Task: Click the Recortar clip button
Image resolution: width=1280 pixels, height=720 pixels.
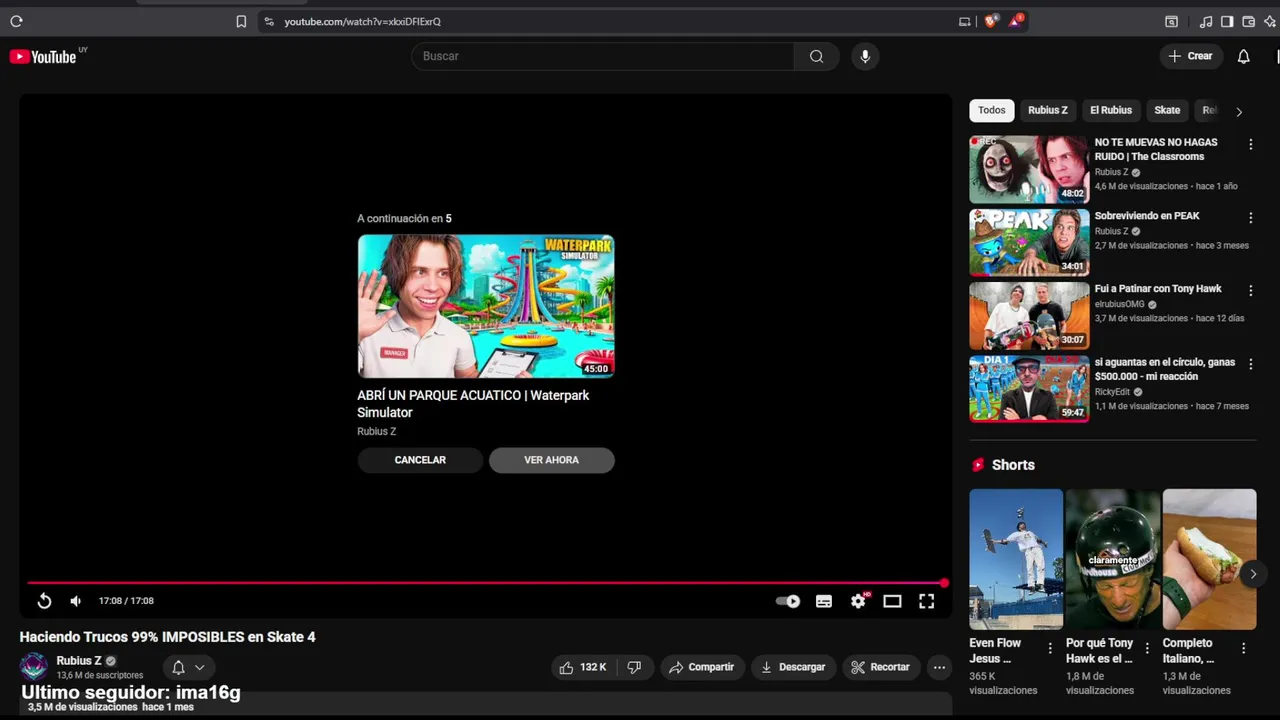Action: click(880, 667)
